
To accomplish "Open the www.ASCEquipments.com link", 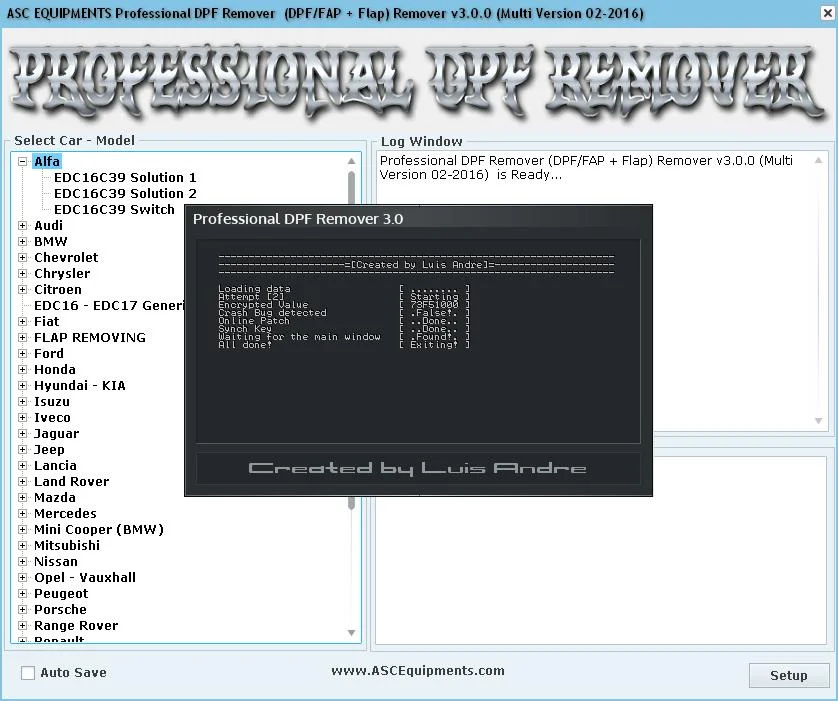I will tap(418, 671).
